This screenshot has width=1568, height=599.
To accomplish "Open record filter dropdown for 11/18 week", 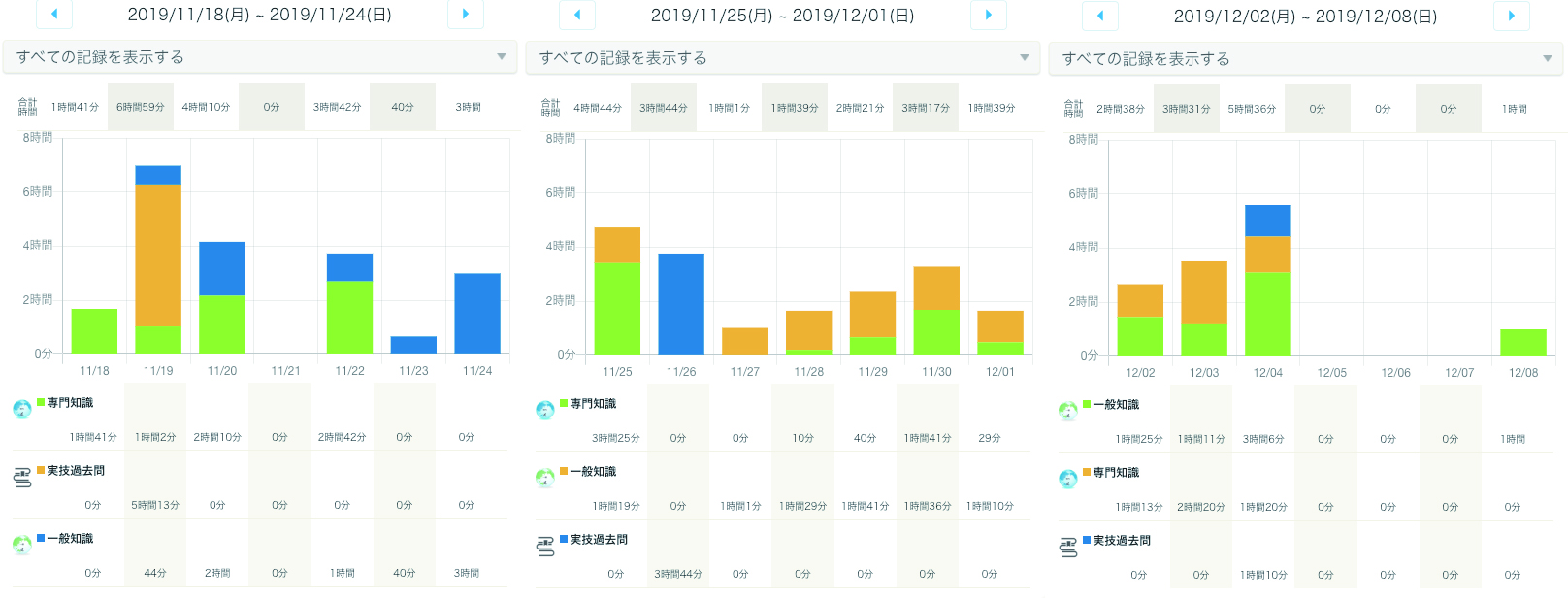I will coord(260,57).
